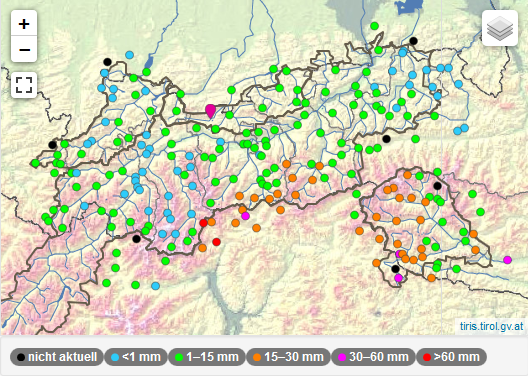Click the magenta location pin marker
The image size is (528, 376).
(210, 111)
